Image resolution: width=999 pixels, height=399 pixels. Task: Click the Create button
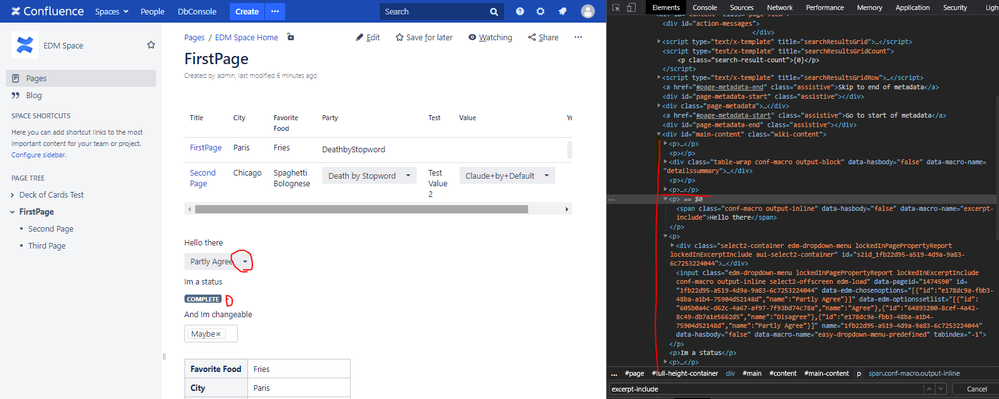coord(247,11)
